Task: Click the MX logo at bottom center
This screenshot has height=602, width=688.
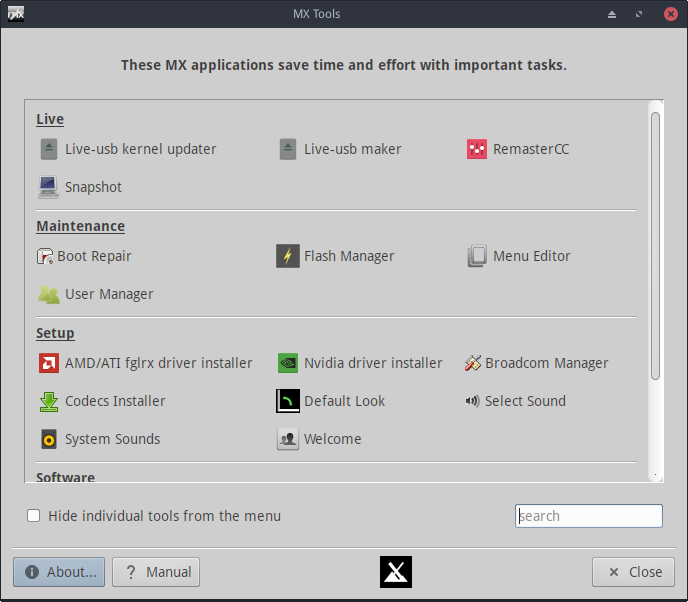Action: coord(396,572)
